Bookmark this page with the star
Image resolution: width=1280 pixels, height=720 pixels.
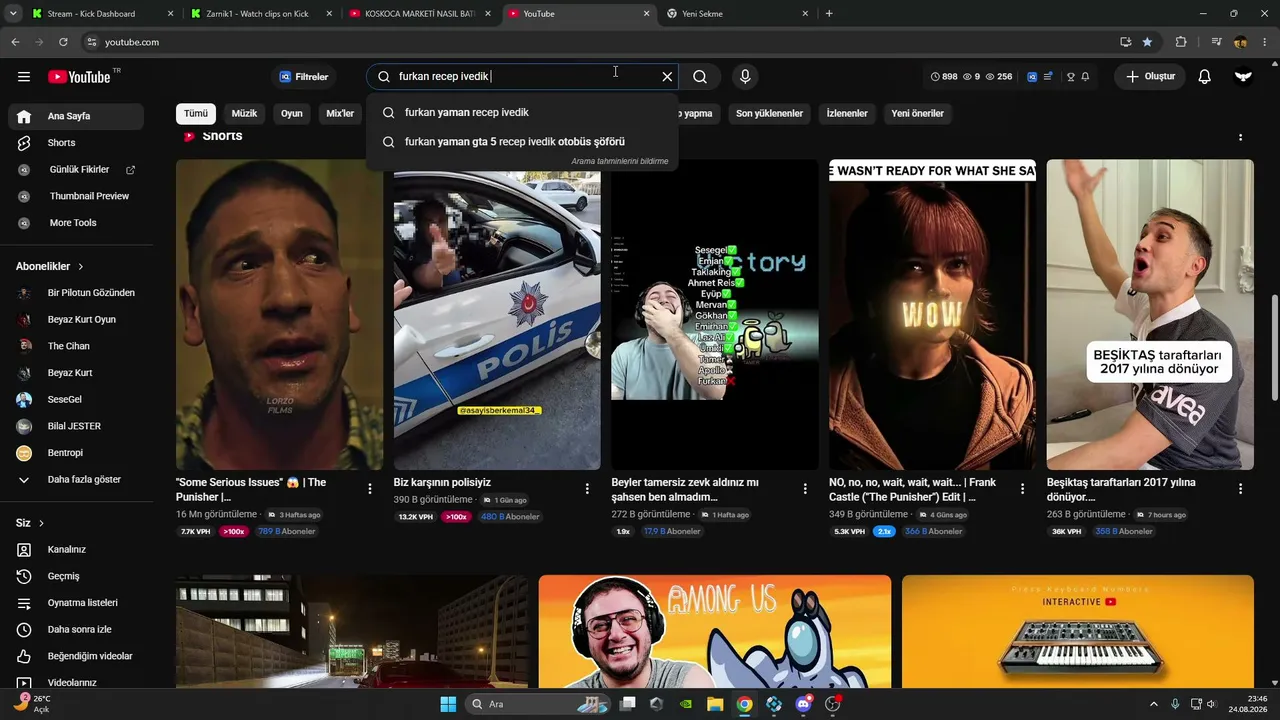coord(1147,42)
